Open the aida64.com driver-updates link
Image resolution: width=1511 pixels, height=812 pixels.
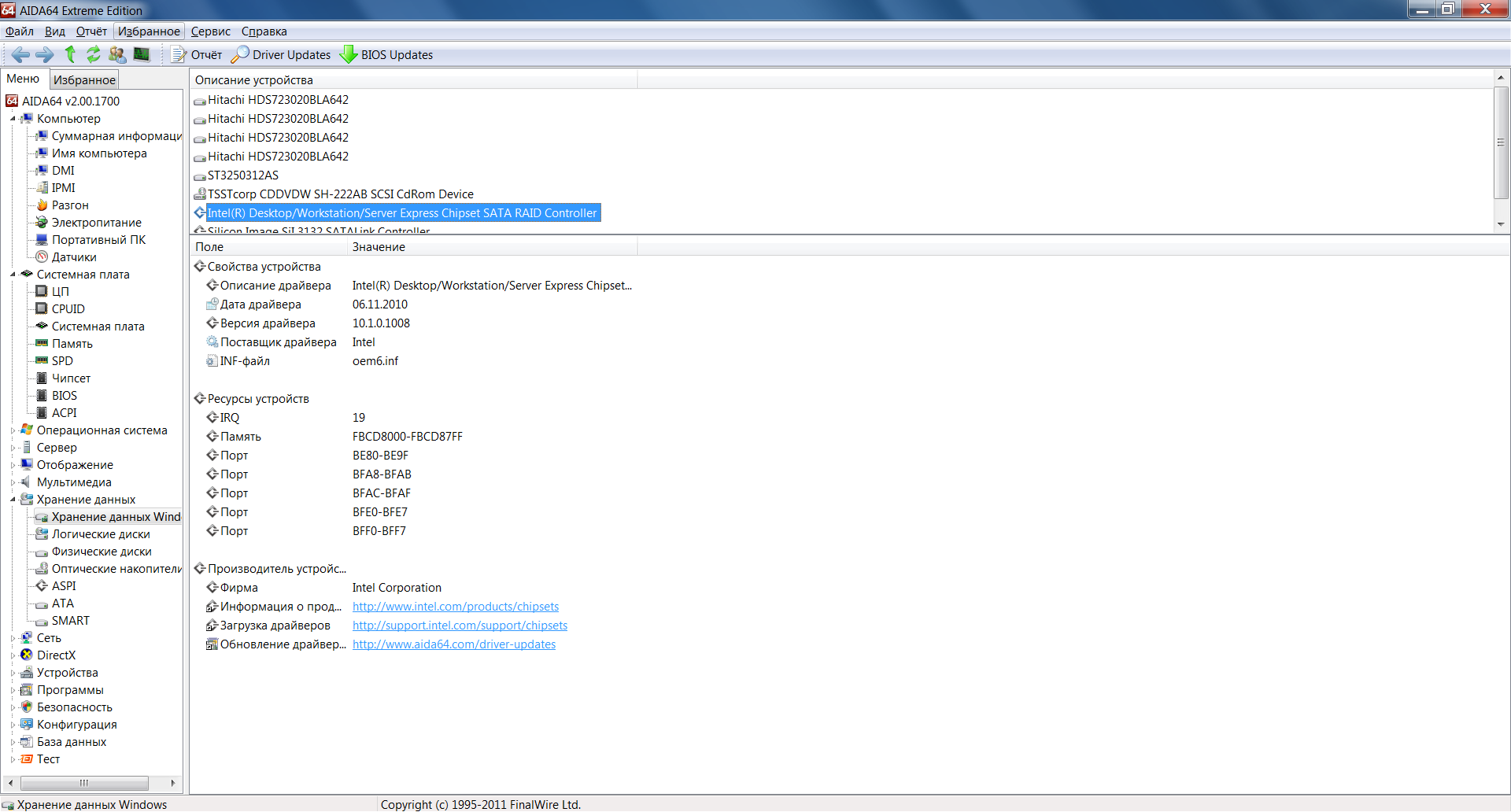[x=453, y=644]
